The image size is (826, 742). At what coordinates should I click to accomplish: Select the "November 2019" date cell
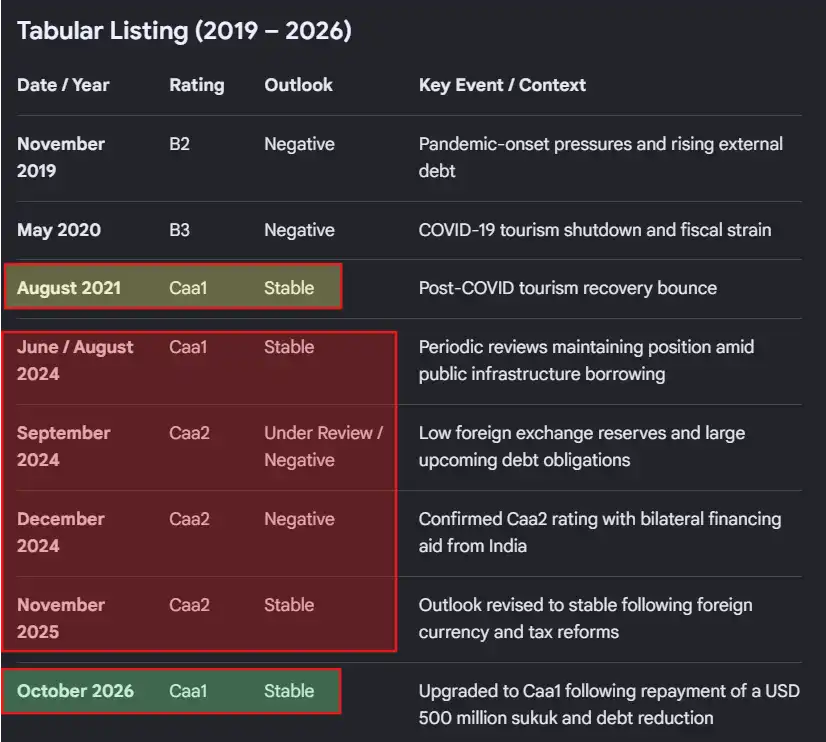(61, 157)
